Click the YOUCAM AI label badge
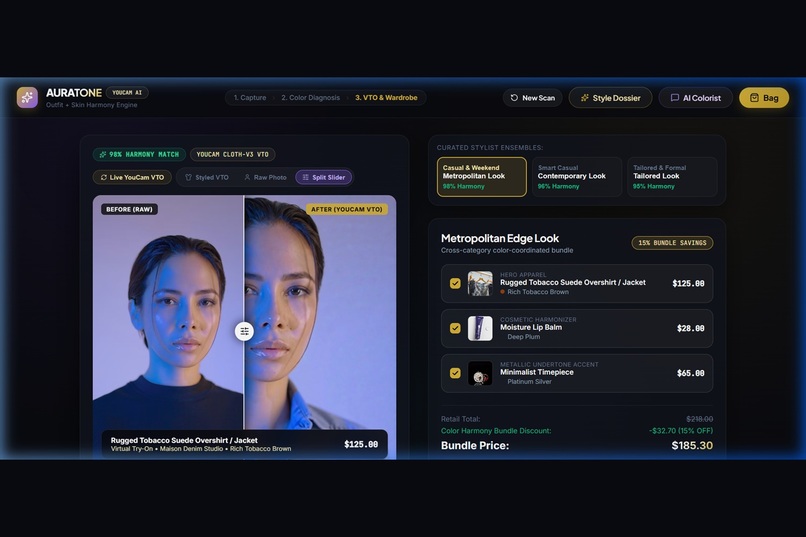The width and height of the screenshot is (806, 537). (127, 92)
